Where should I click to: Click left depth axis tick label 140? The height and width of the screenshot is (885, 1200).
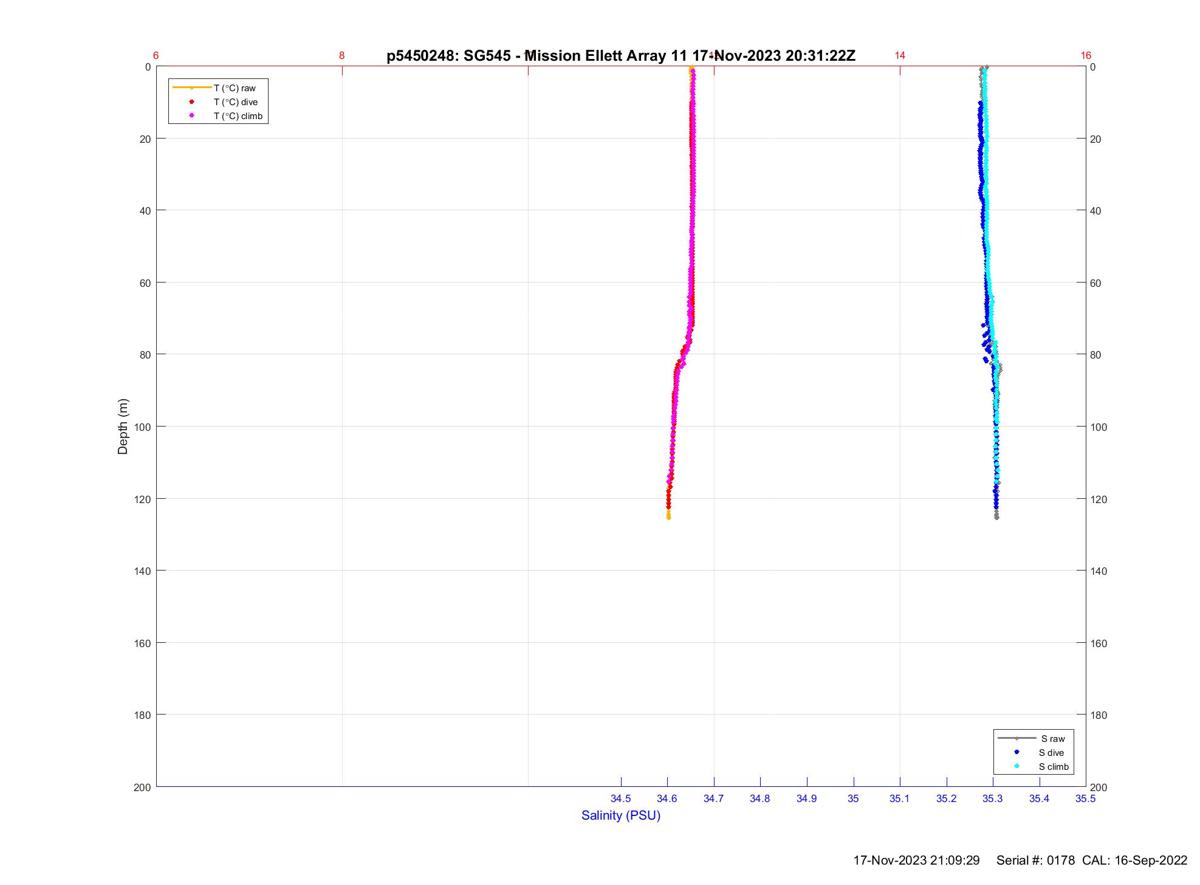[x=141, y=571]
